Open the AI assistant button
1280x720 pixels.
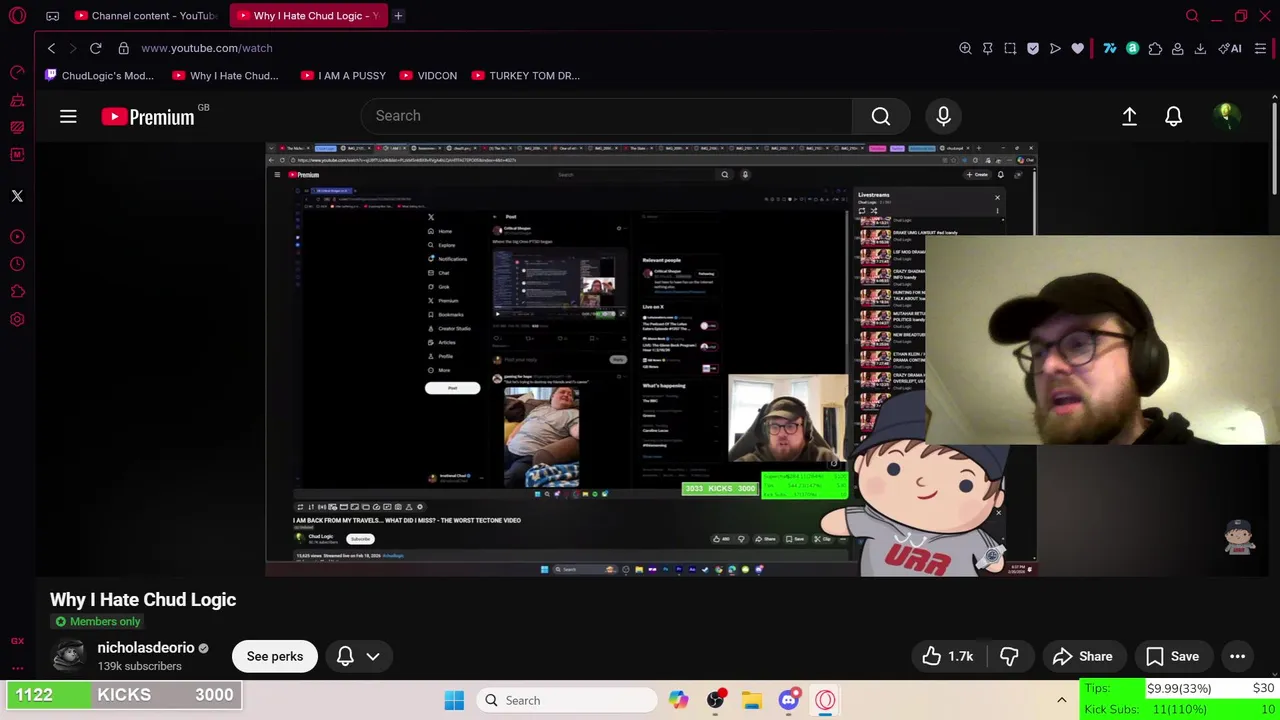1230,48
